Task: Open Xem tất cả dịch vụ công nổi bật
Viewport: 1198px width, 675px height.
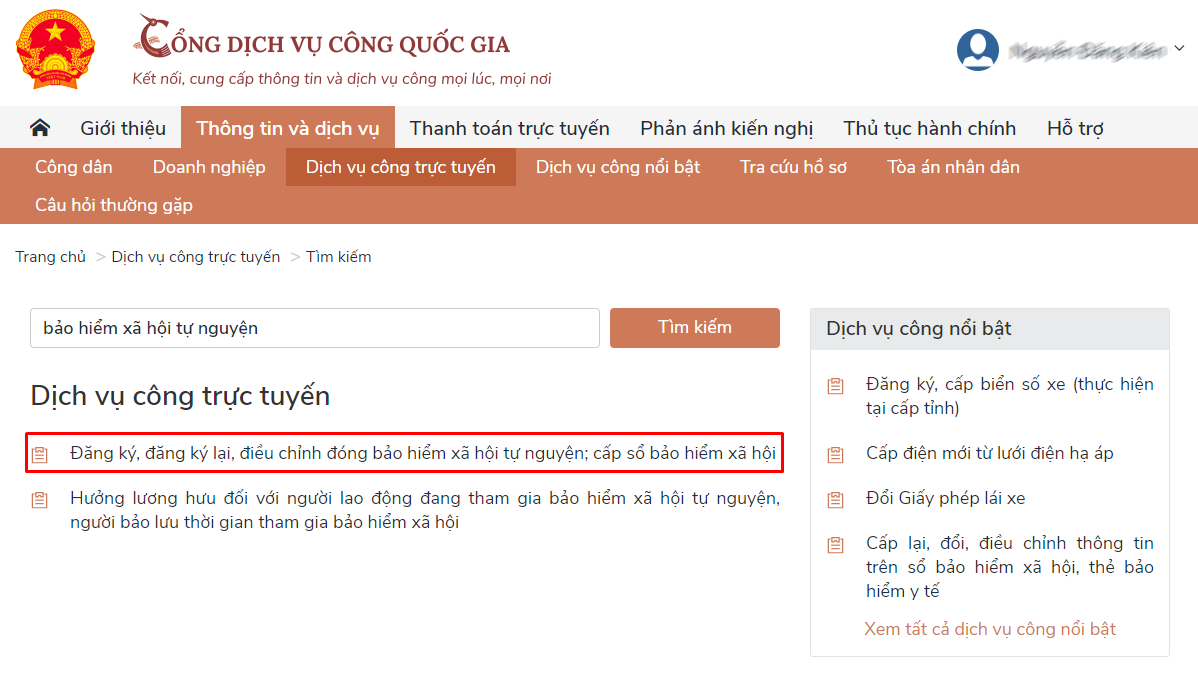Action: 989,629
